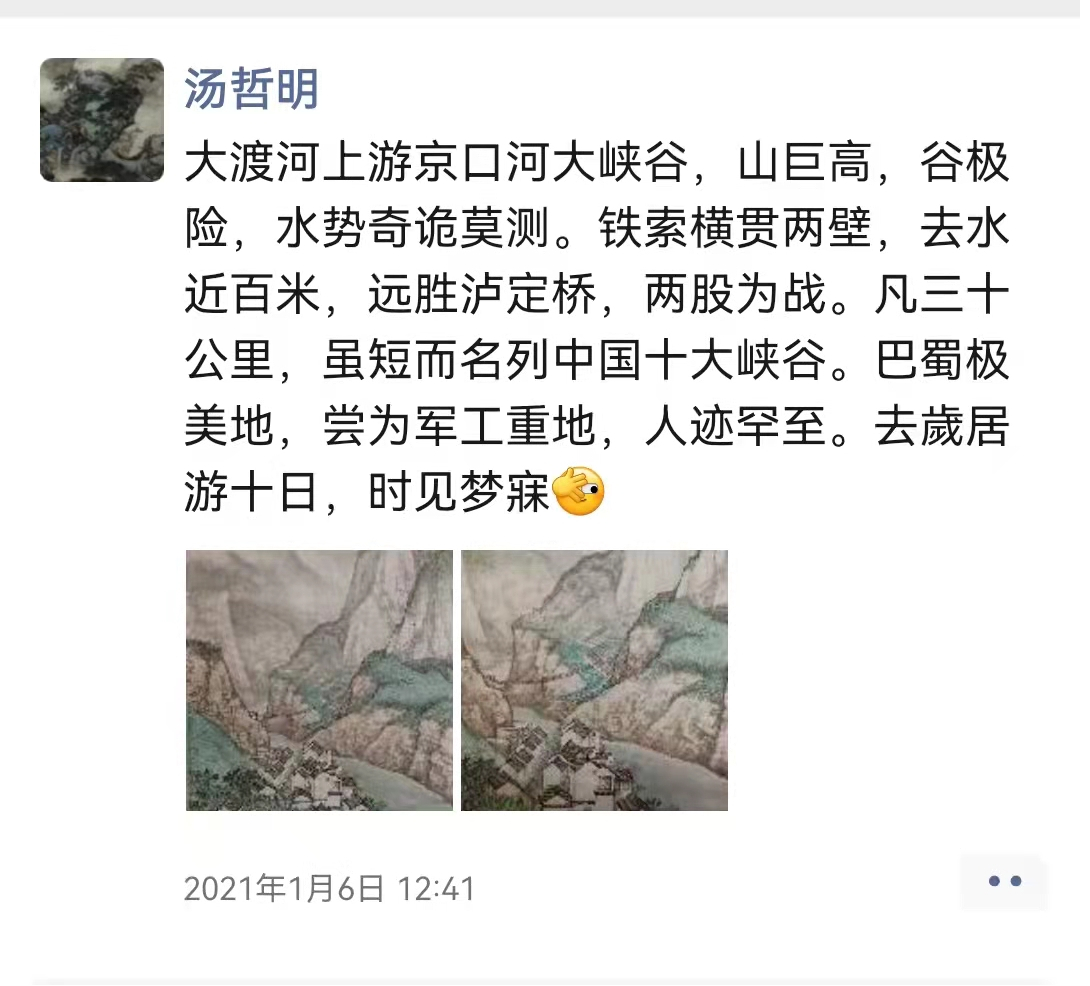The height and width of the screenshot is (986, 1090).
Task: Open 汤哲明's profile avatar picture
Action: click(102, 120)
